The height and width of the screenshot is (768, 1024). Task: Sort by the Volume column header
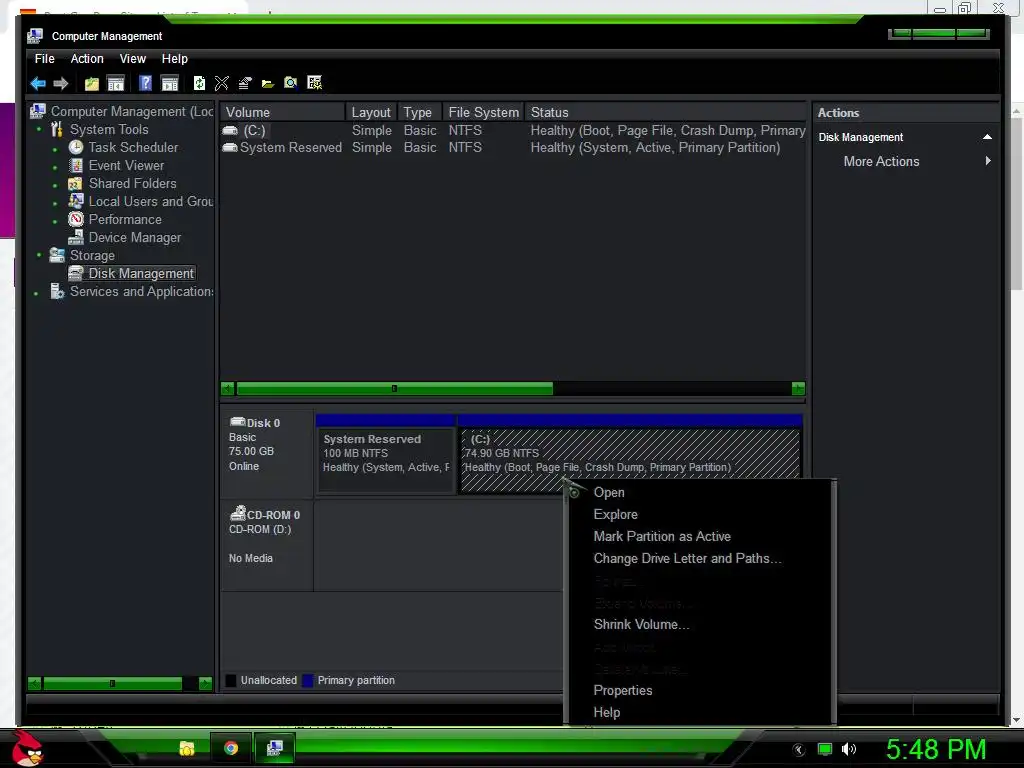(x=282, y=112)
